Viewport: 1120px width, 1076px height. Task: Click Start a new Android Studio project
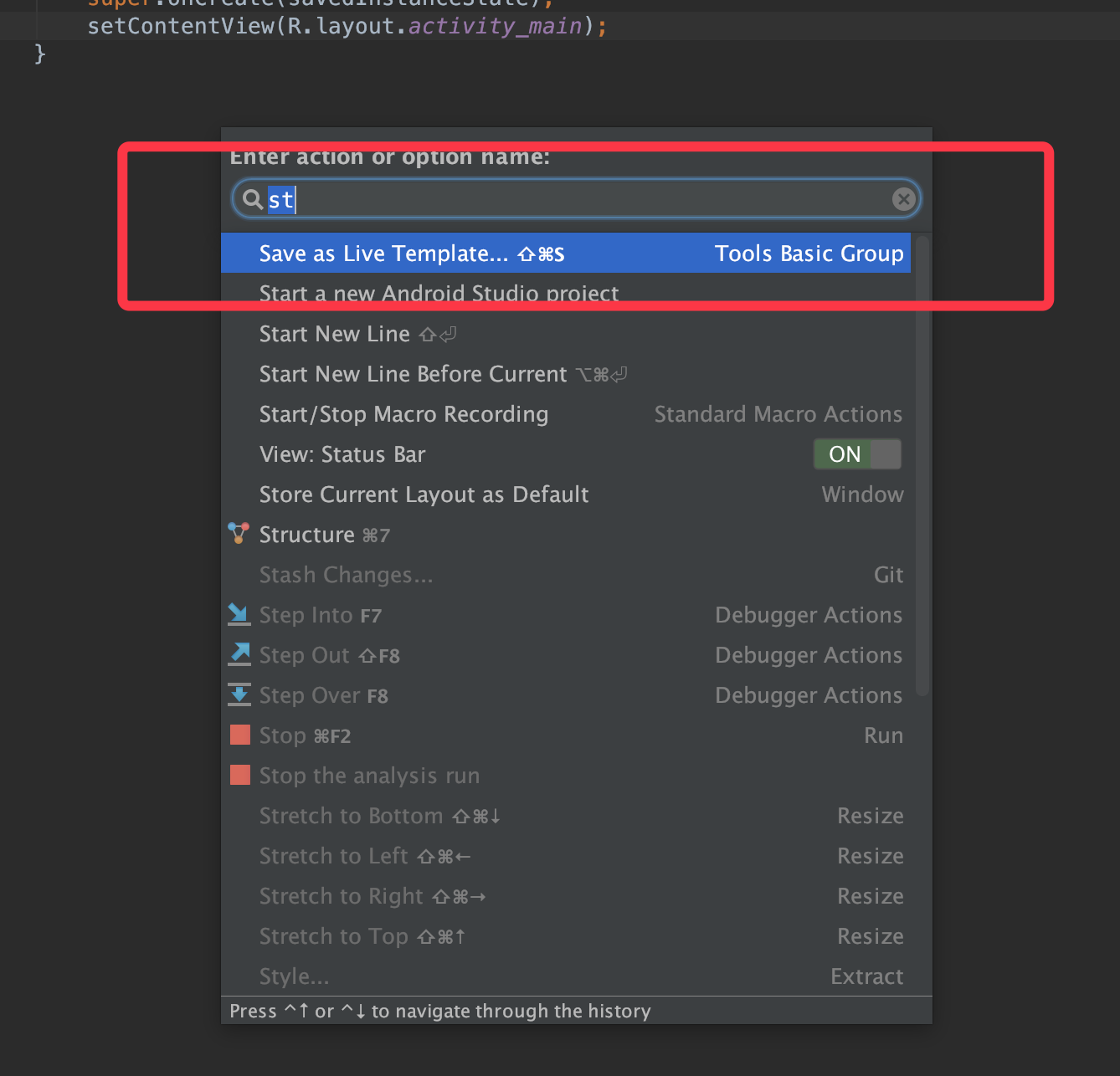[566, 294]
